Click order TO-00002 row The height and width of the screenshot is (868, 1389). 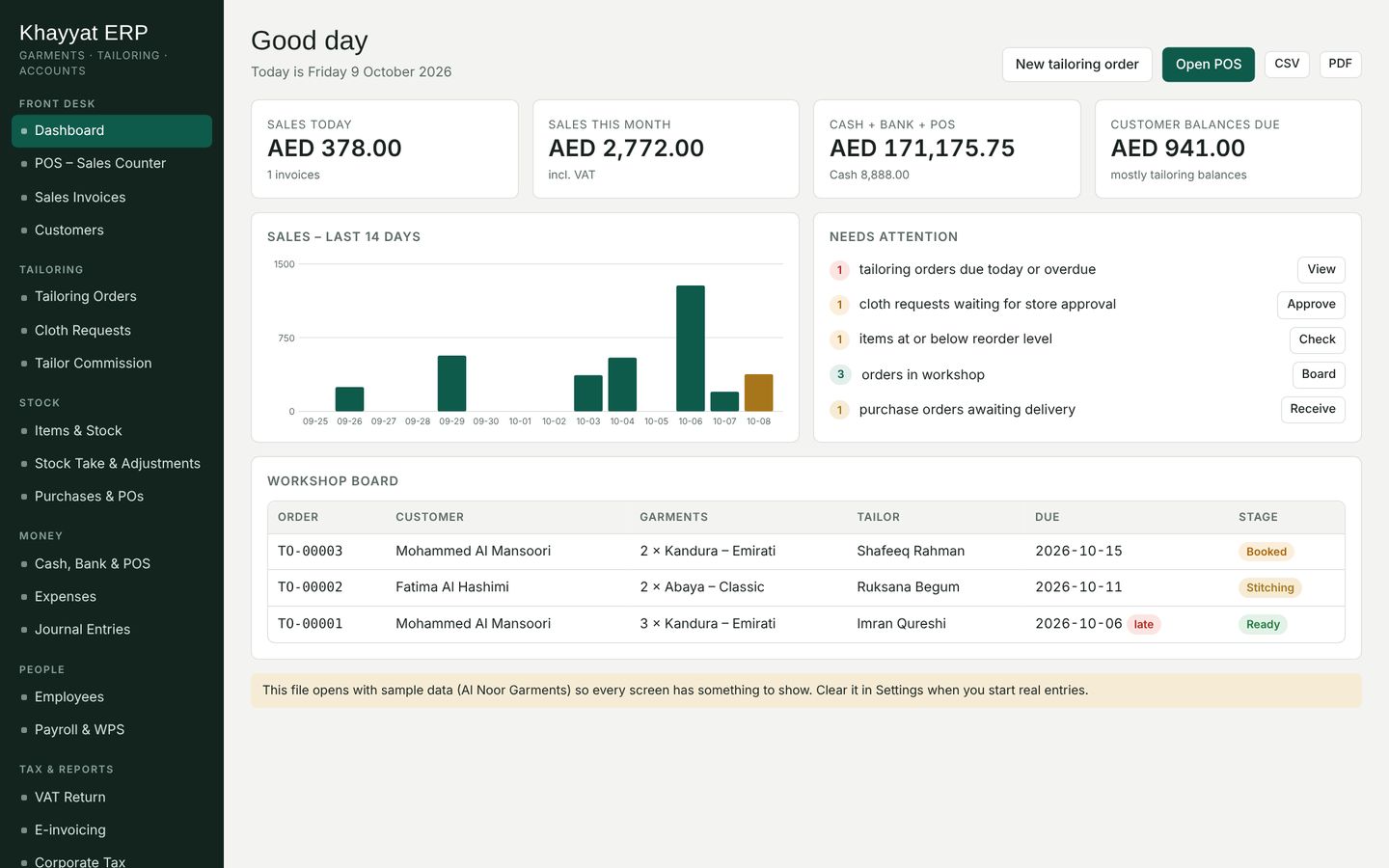805,587
